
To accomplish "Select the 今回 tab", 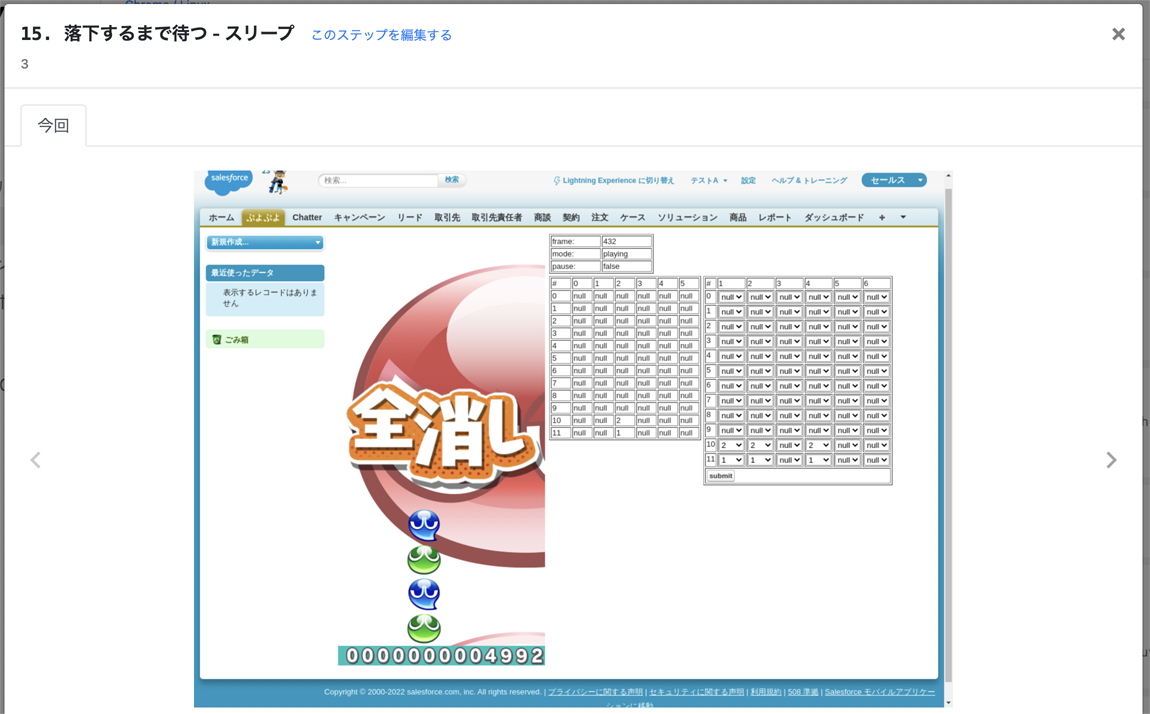I will (54, 125).
